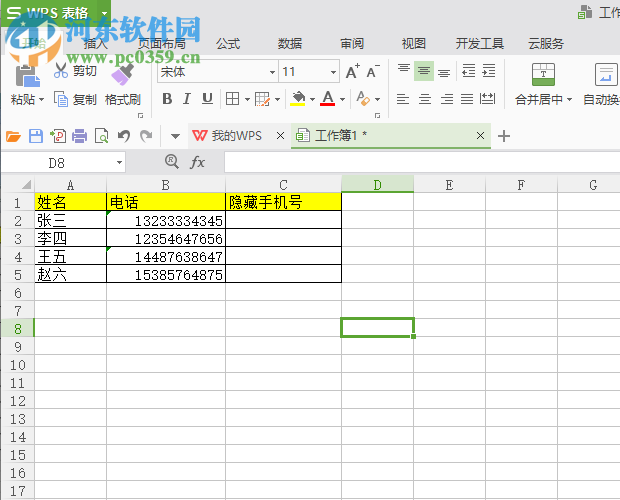This screenshot has width=620, height=500.
Task: Open the font size dropdown 11
Action: (333, 72)
